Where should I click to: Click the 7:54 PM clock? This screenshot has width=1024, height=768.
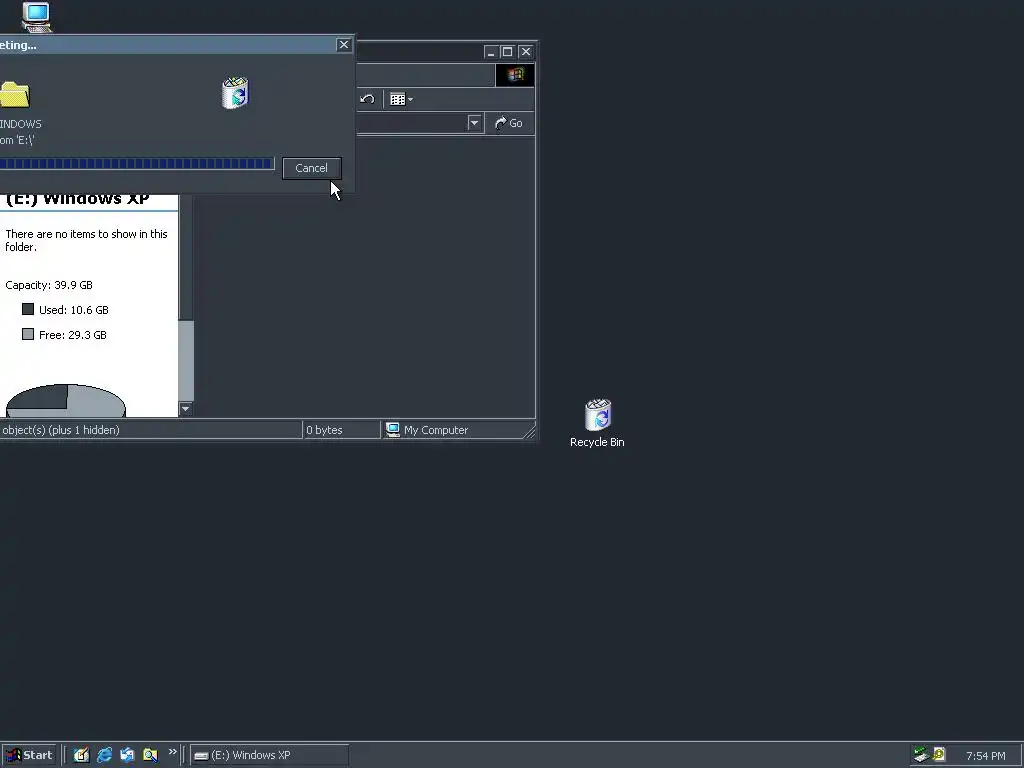pyautogui.click(x=985, y=756)
